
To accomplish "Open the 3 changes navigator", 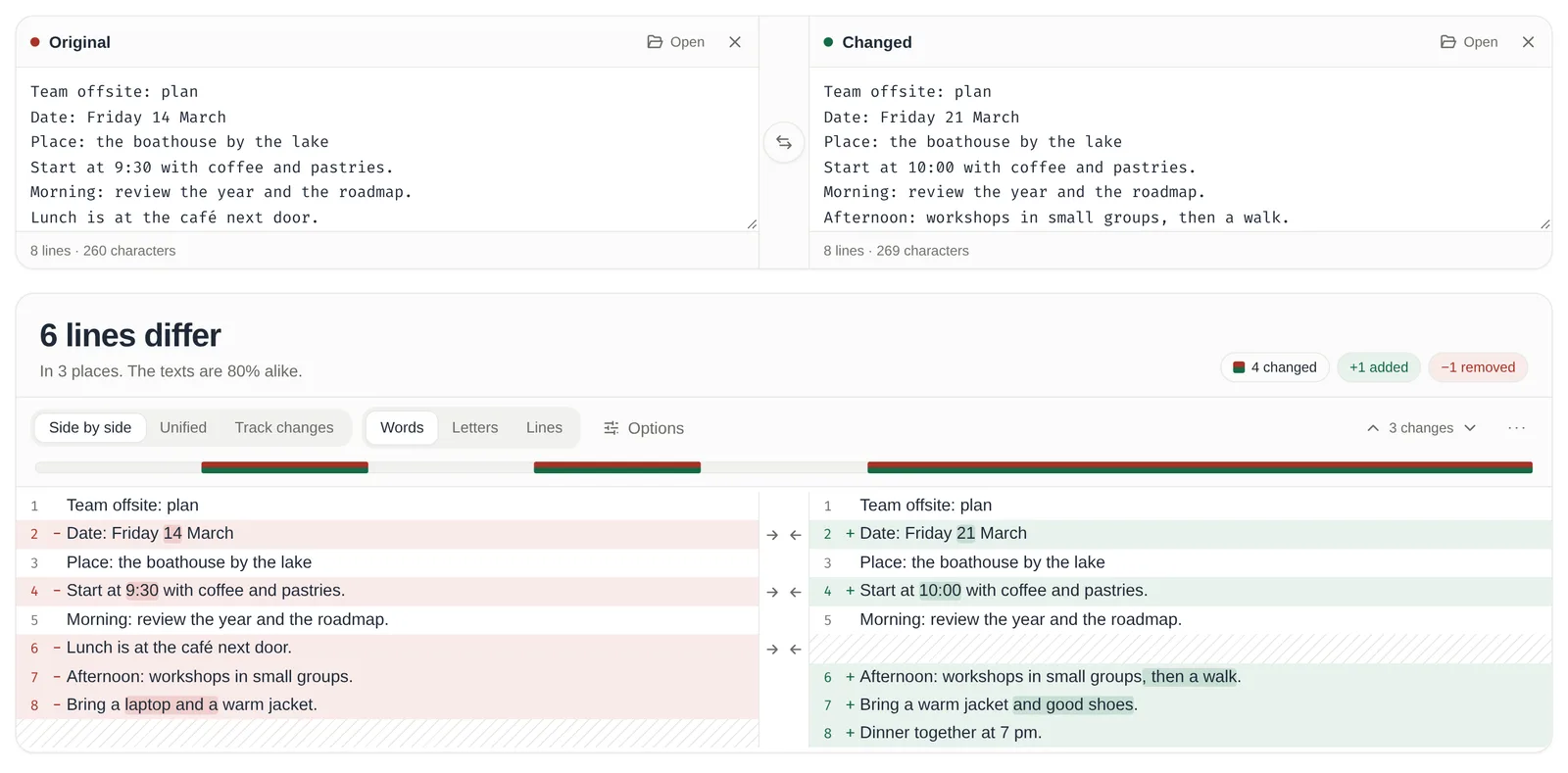I will click(x=1421, y=428).
